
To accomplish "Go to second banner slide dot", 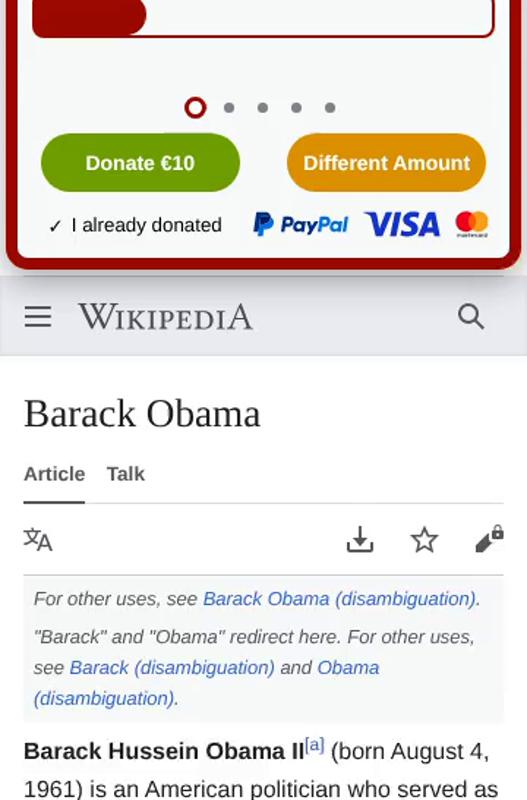I will tap(229, 108).
